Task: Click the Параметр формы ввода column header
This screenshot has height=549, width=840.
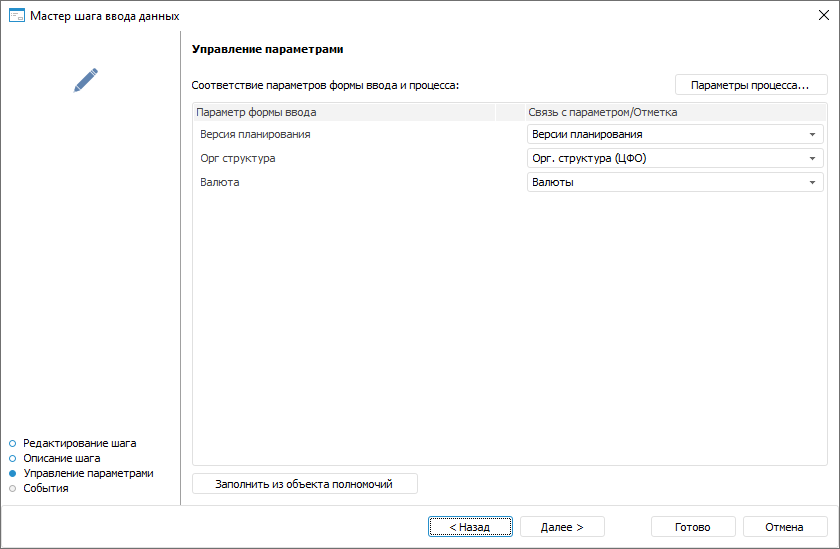Action: point(343,112)
